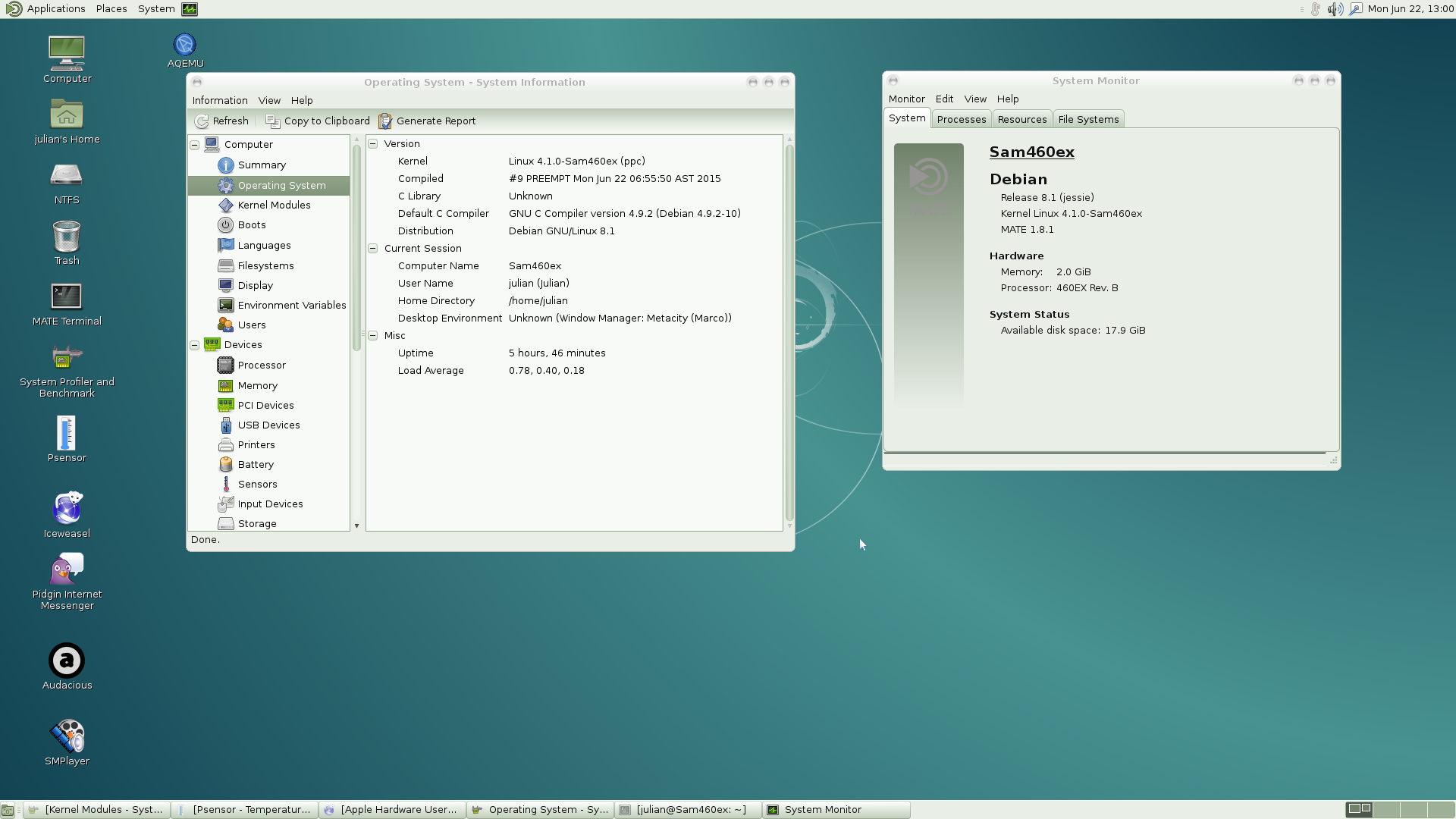
Task: Select the Processor item in Devices
Action: [261, 366]
